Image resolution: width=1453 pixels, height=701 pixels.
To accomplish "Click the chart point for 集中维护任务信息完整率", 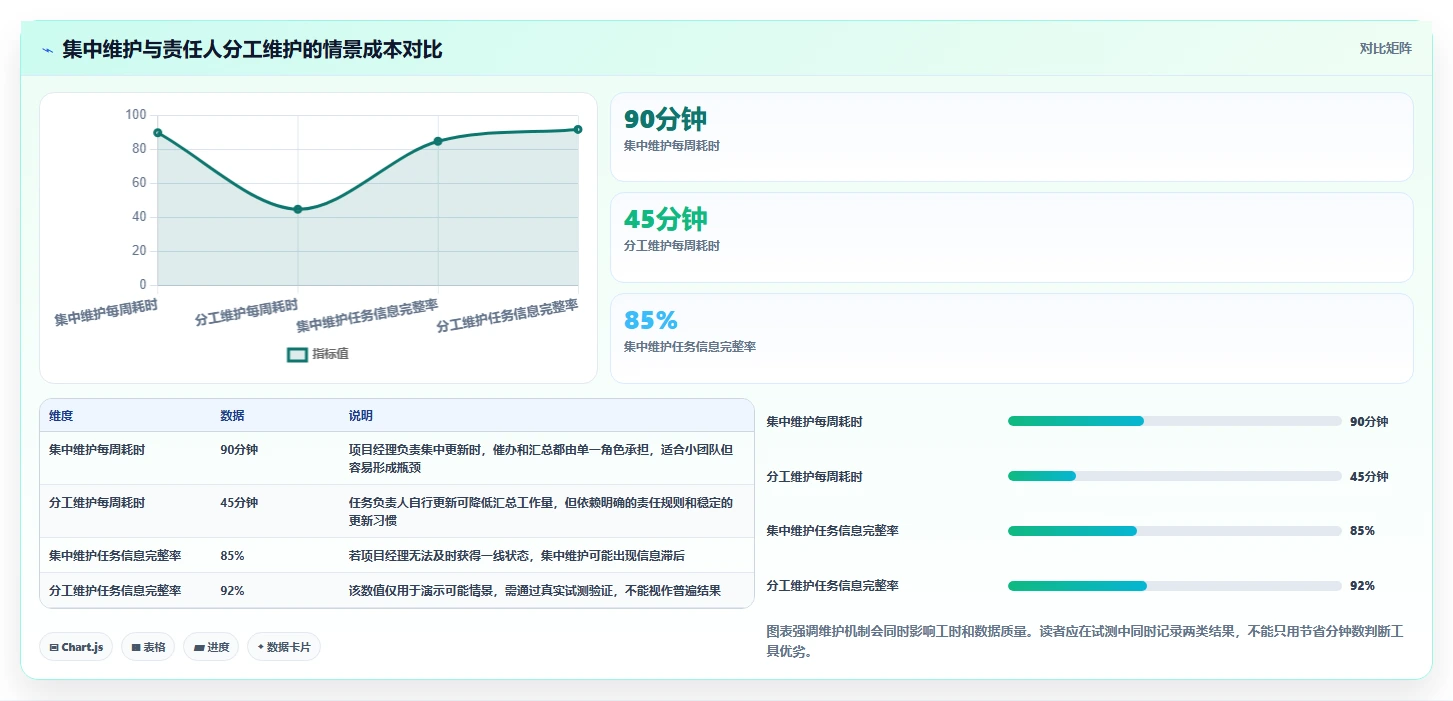I will pos(438,141).
